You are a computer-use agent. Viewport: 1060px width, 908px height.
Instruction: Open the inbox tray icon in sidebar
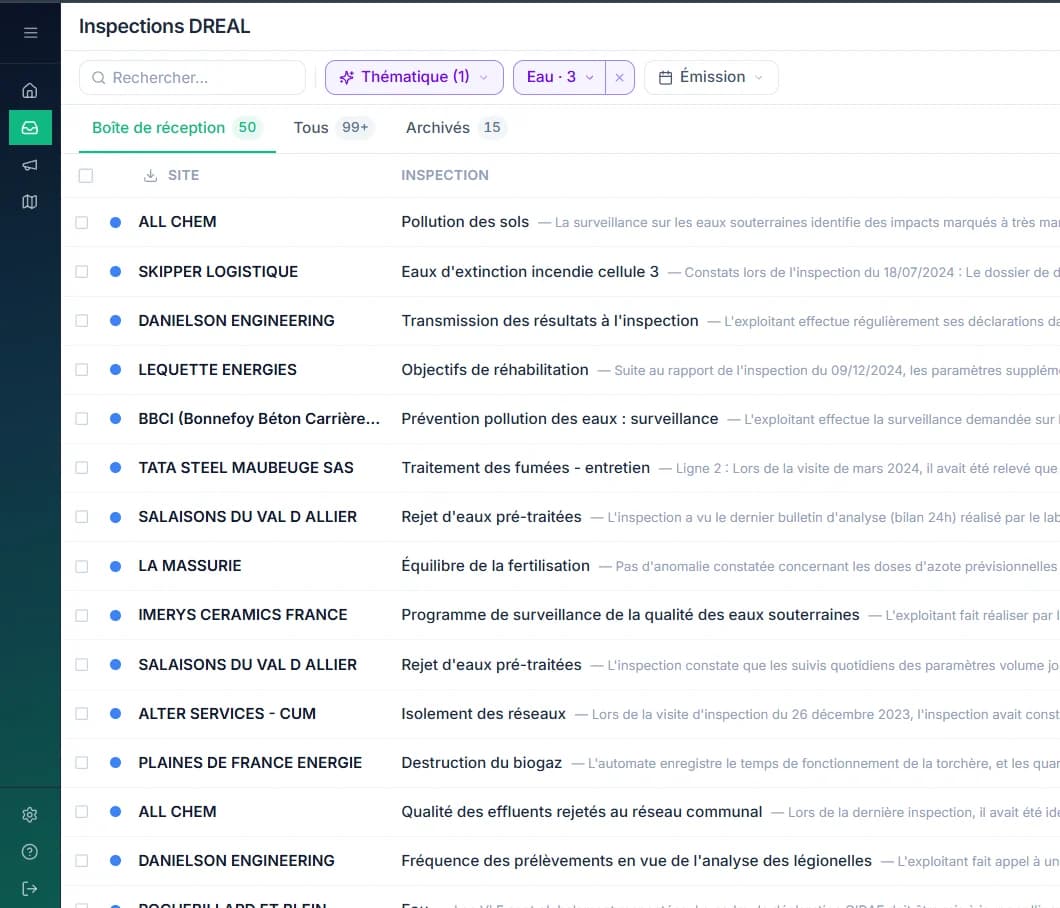[x=30, y=127]
